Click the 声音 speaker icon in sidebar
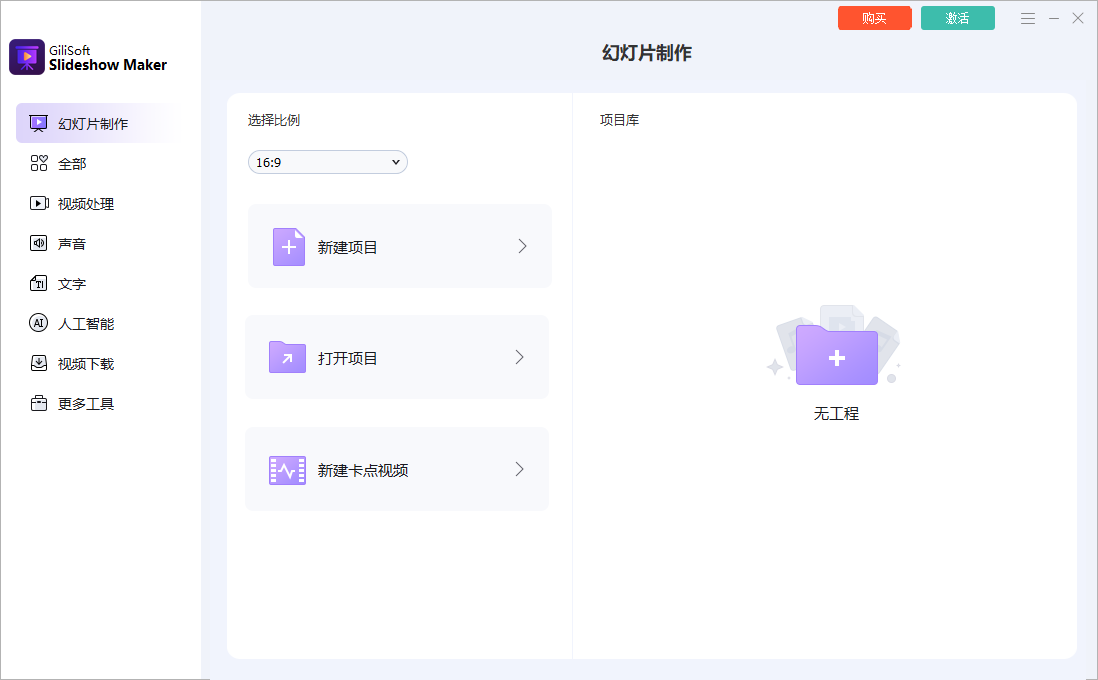Screen dimensions: 1098x680 click(x=39, y=243)
